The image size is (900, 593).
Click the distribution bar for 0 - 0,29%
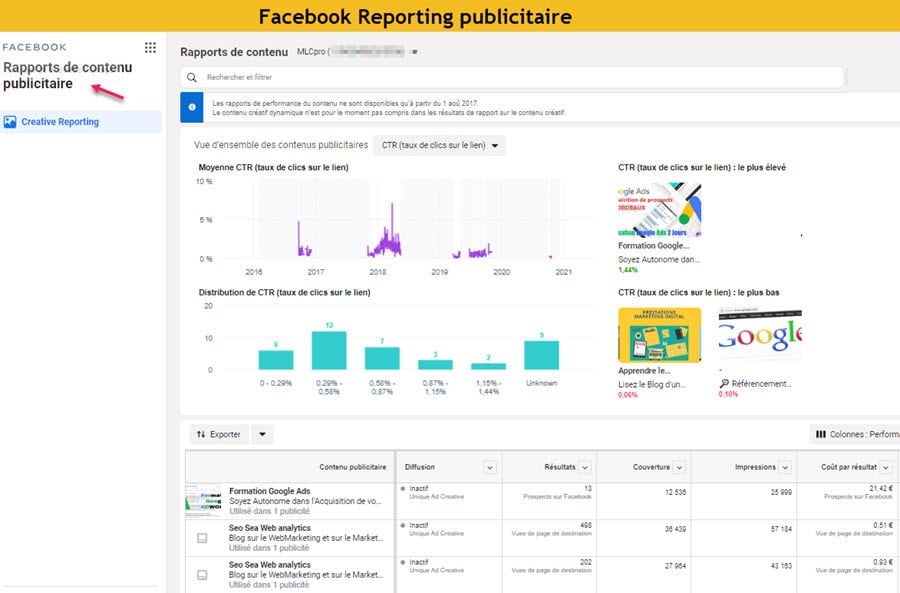click(276, 360)
